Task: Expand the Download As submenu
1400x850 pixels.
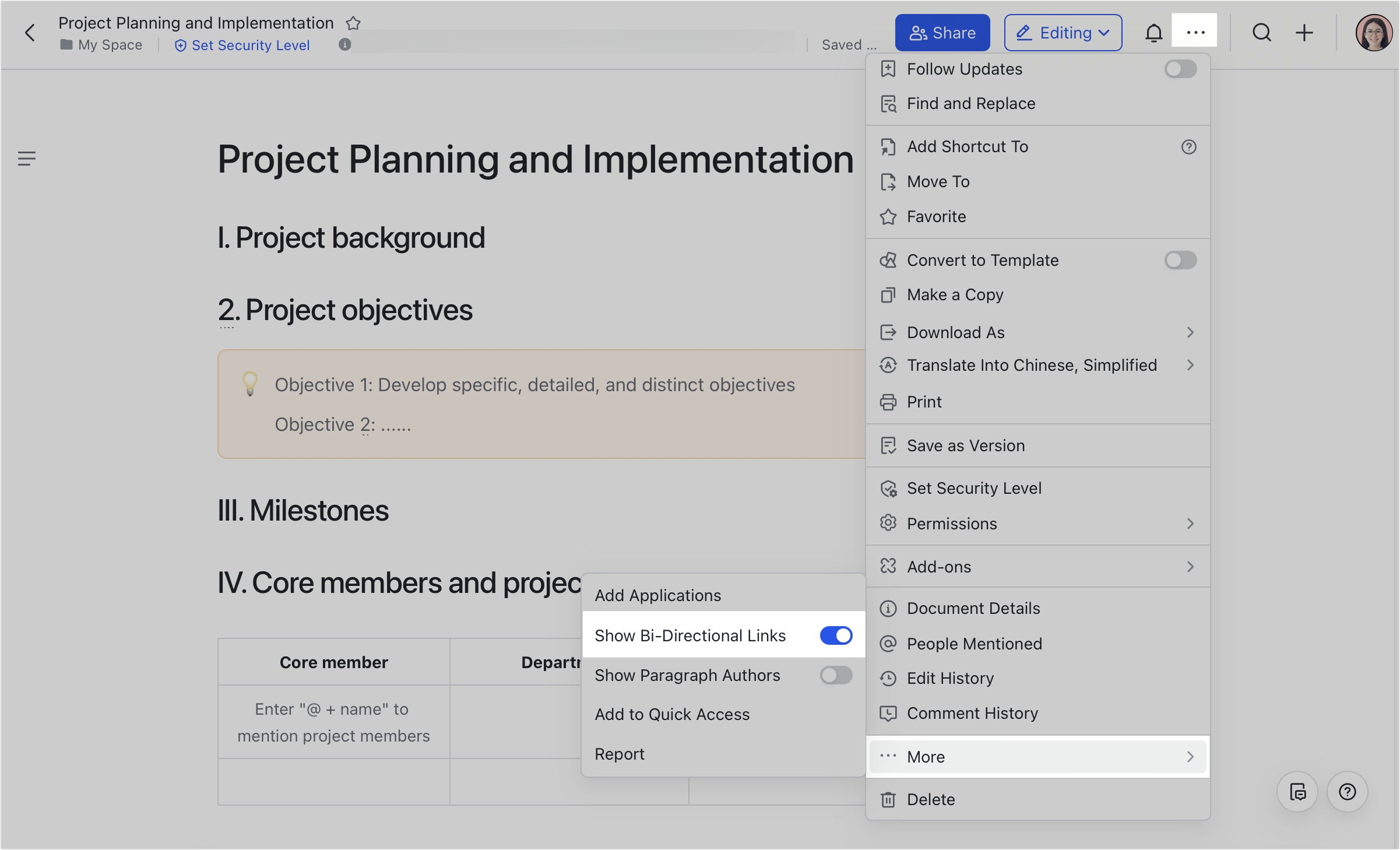Action: 1037,332
